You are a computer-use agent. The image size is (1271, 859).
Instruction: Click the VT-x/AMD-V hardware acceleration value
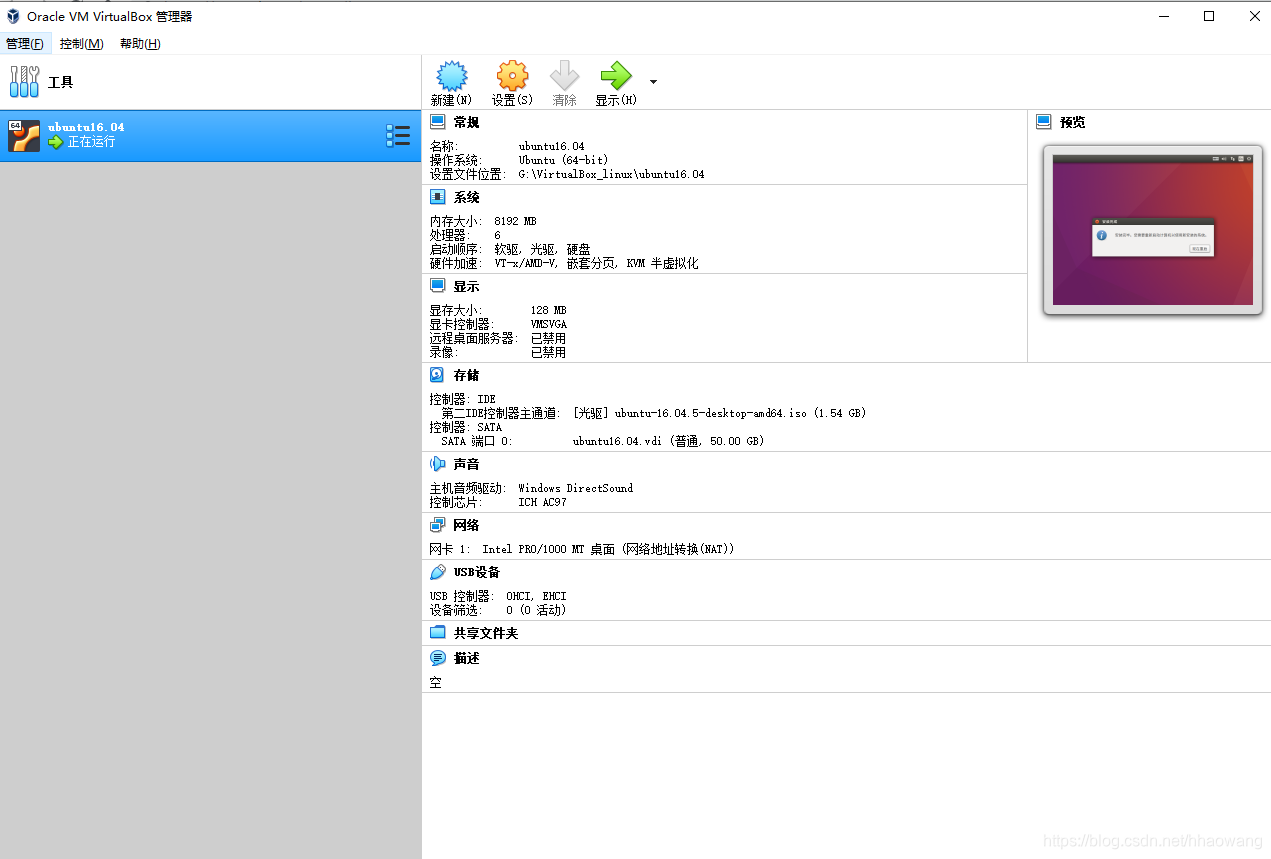[x=596, y=263]
